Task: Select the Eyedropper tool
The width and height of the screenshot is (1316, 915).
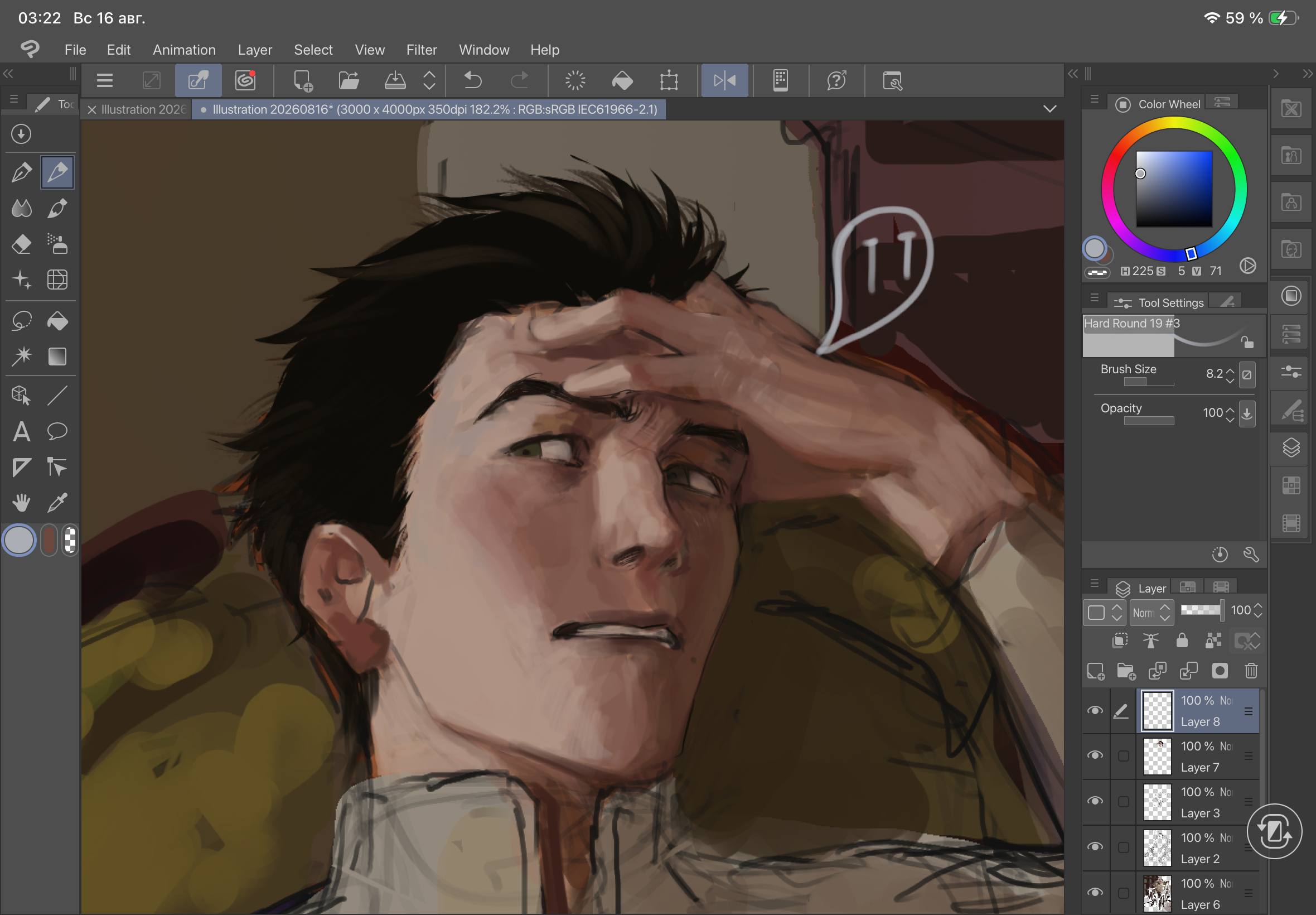Action: 57,503
